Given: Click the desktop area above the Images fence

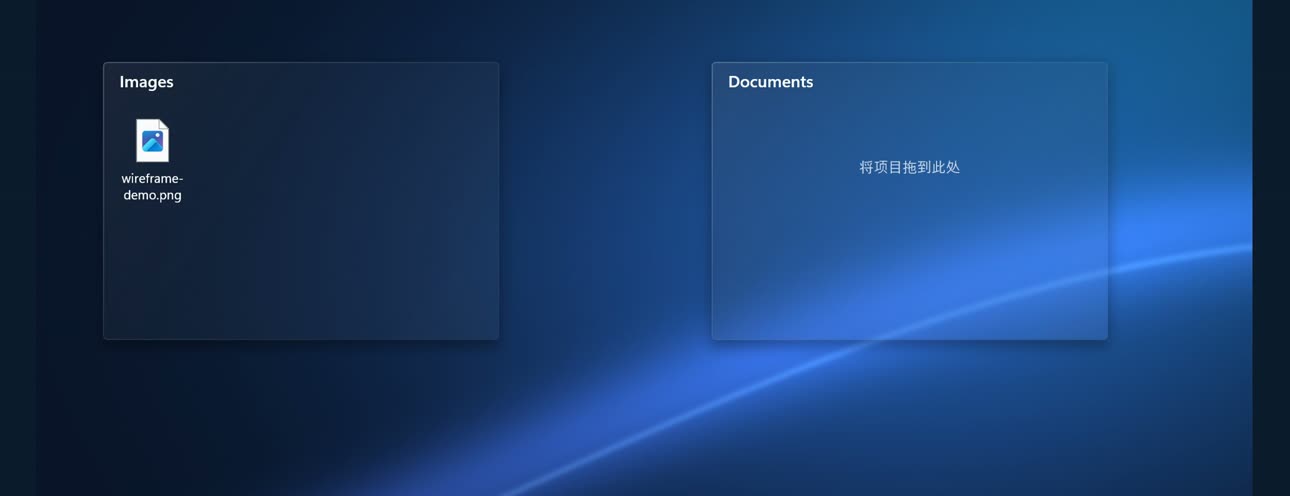Looking at the screenshot, I should click(300, 30).
